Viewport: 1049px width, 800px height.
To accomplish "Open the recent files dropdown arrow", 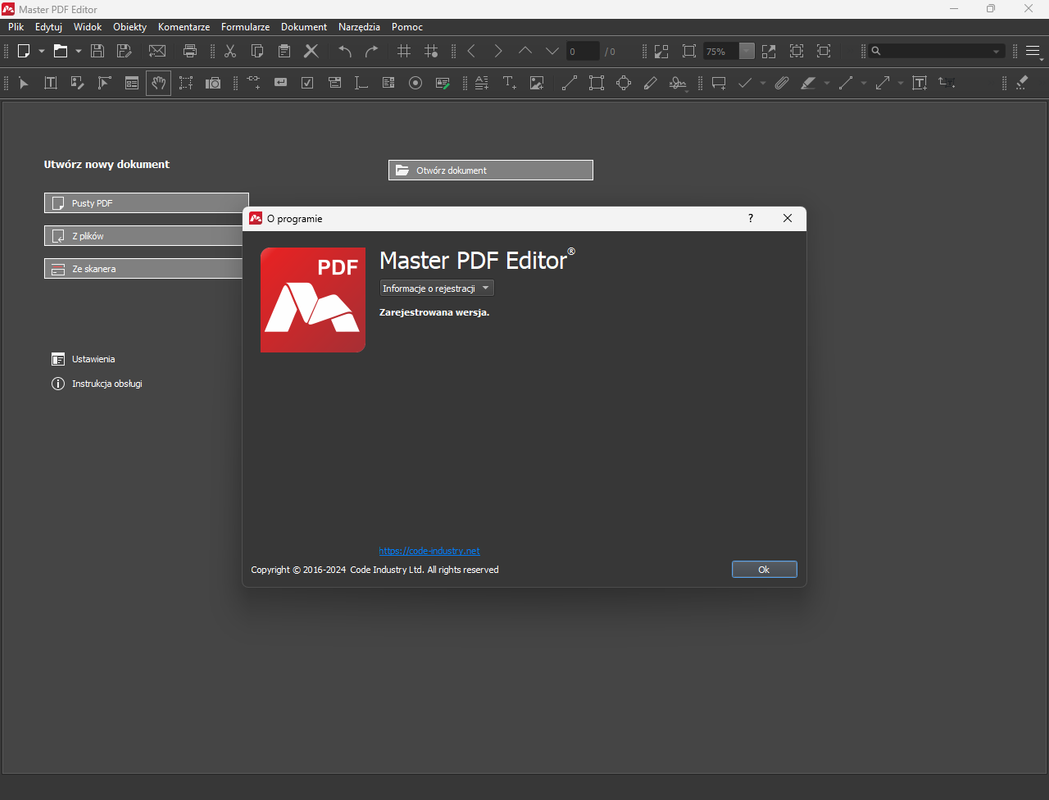I will coord(78,51).
